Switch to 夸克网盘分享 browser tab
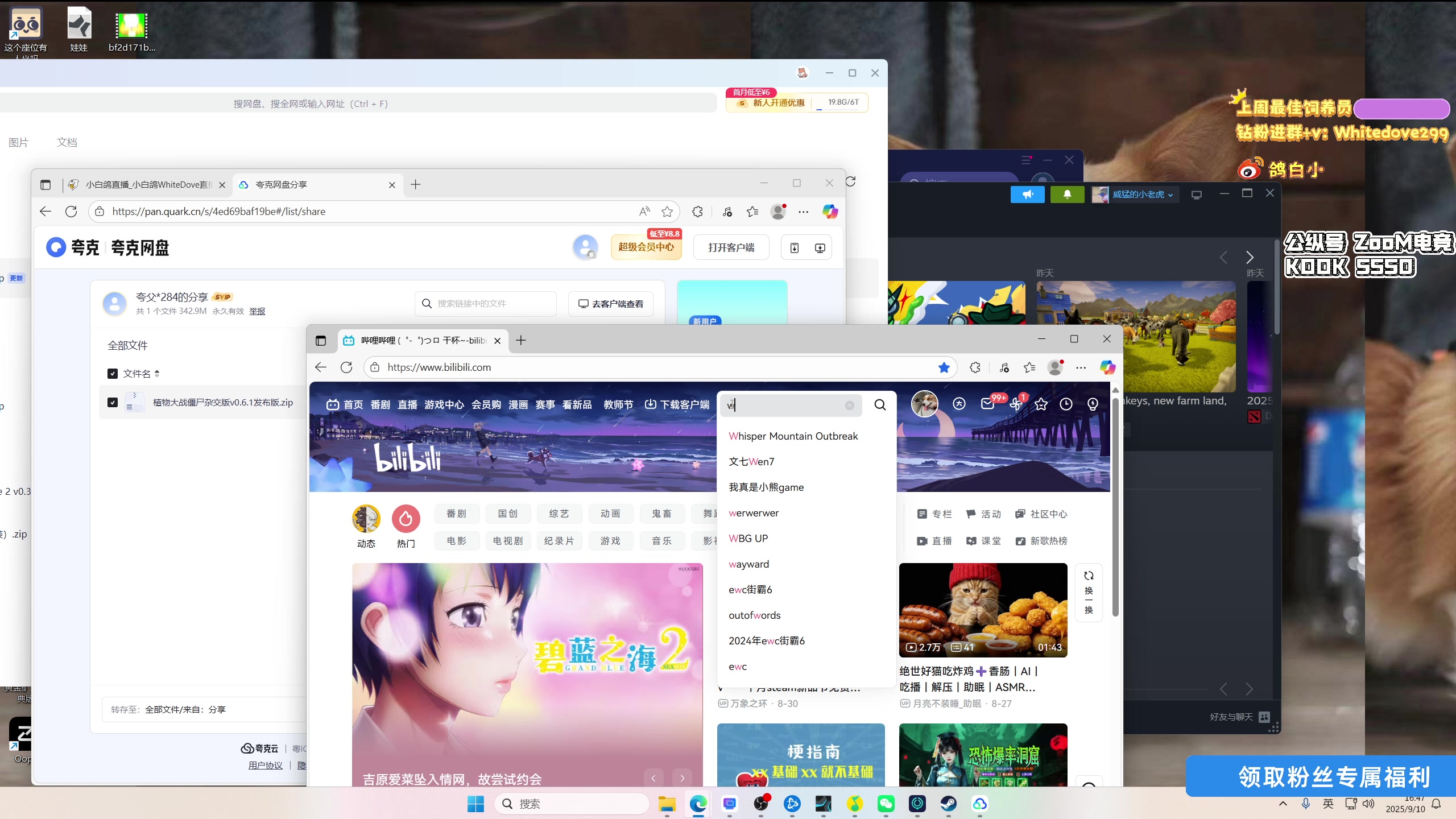This screenshot has width=1456, height=819. coord(317,184)
